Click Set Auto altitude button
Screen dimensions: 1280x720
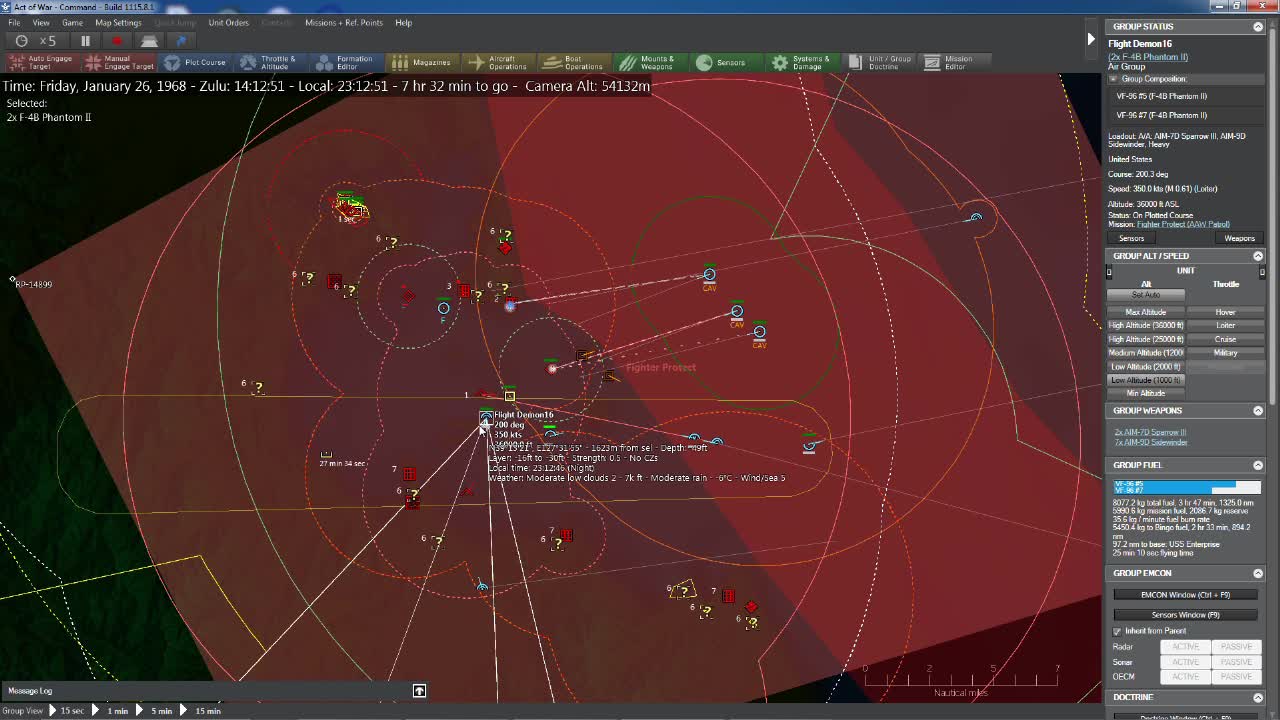pos(1146,295)
